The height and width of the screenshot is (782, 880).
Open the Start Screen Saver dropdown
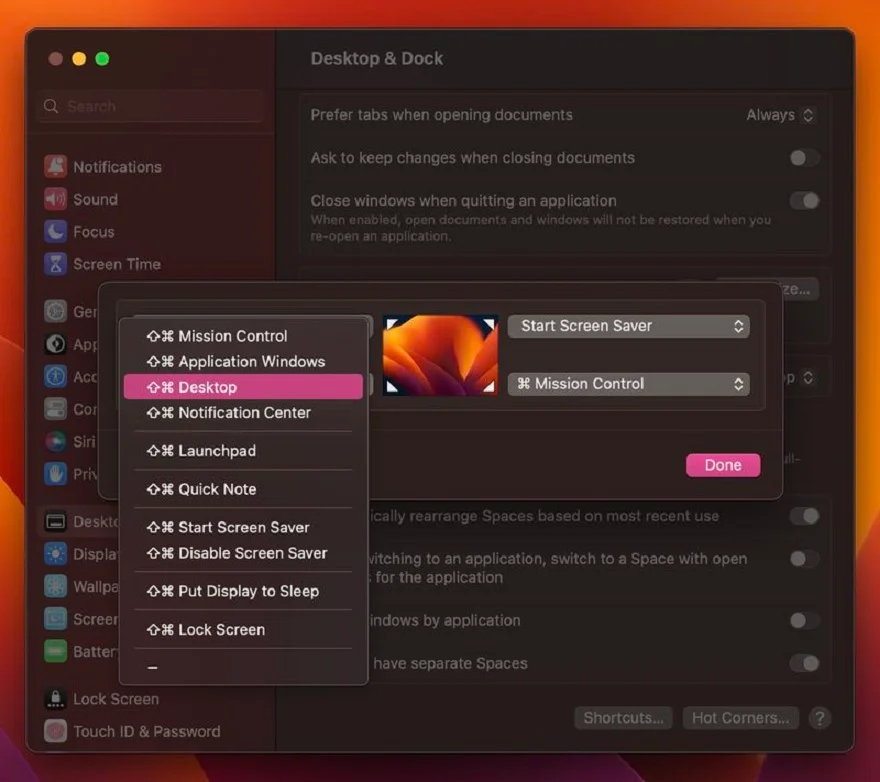pyautogui.click(x=628, y=325)
